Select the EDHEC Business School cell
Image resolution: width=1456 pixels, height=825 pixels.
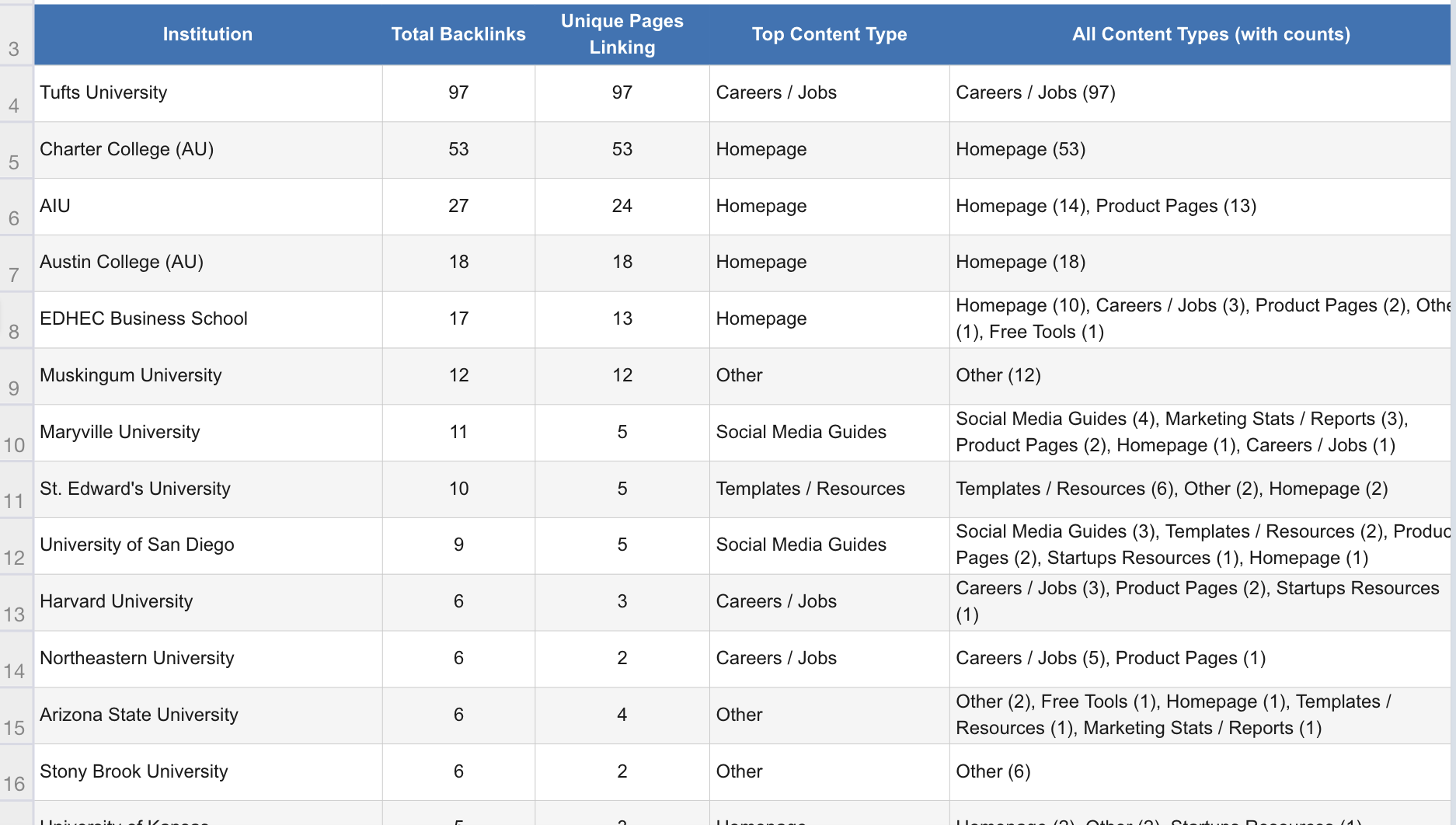[207, 319]
